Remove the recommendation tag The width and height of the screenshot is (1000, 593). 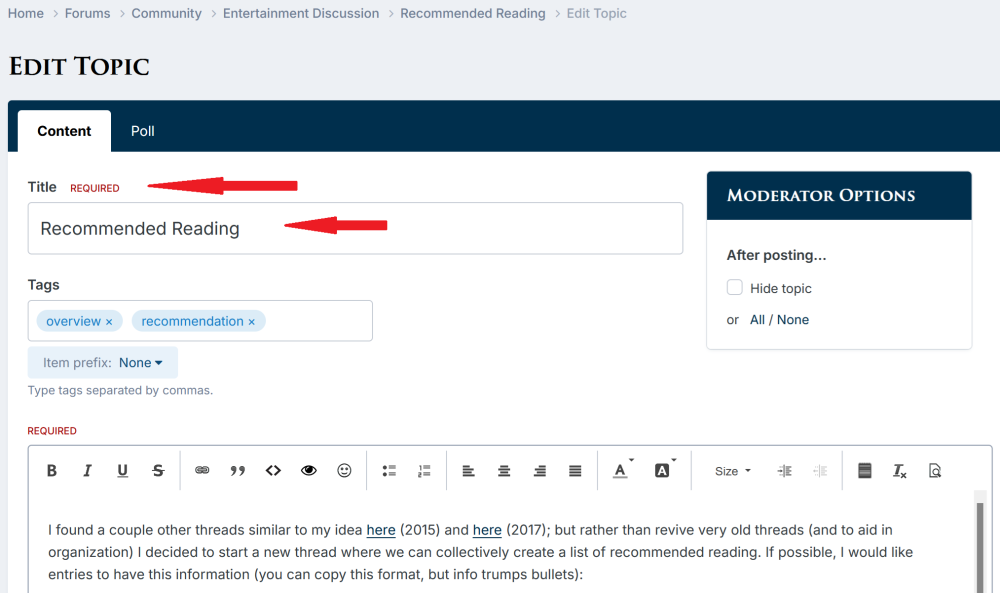pyautogui.click(x=251, y=322)
